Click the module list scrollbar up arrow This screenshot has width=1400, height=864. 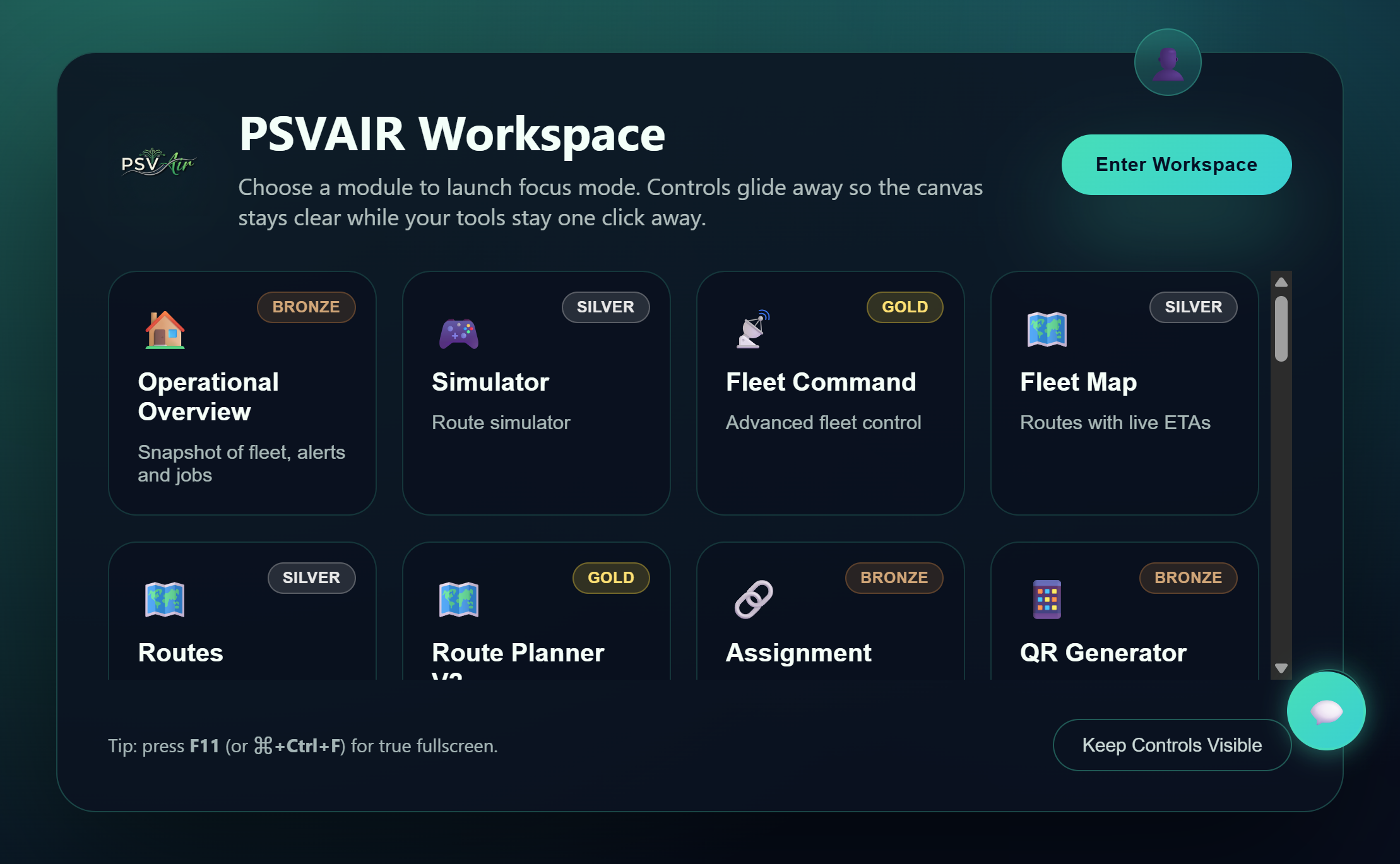(1281, 282)
